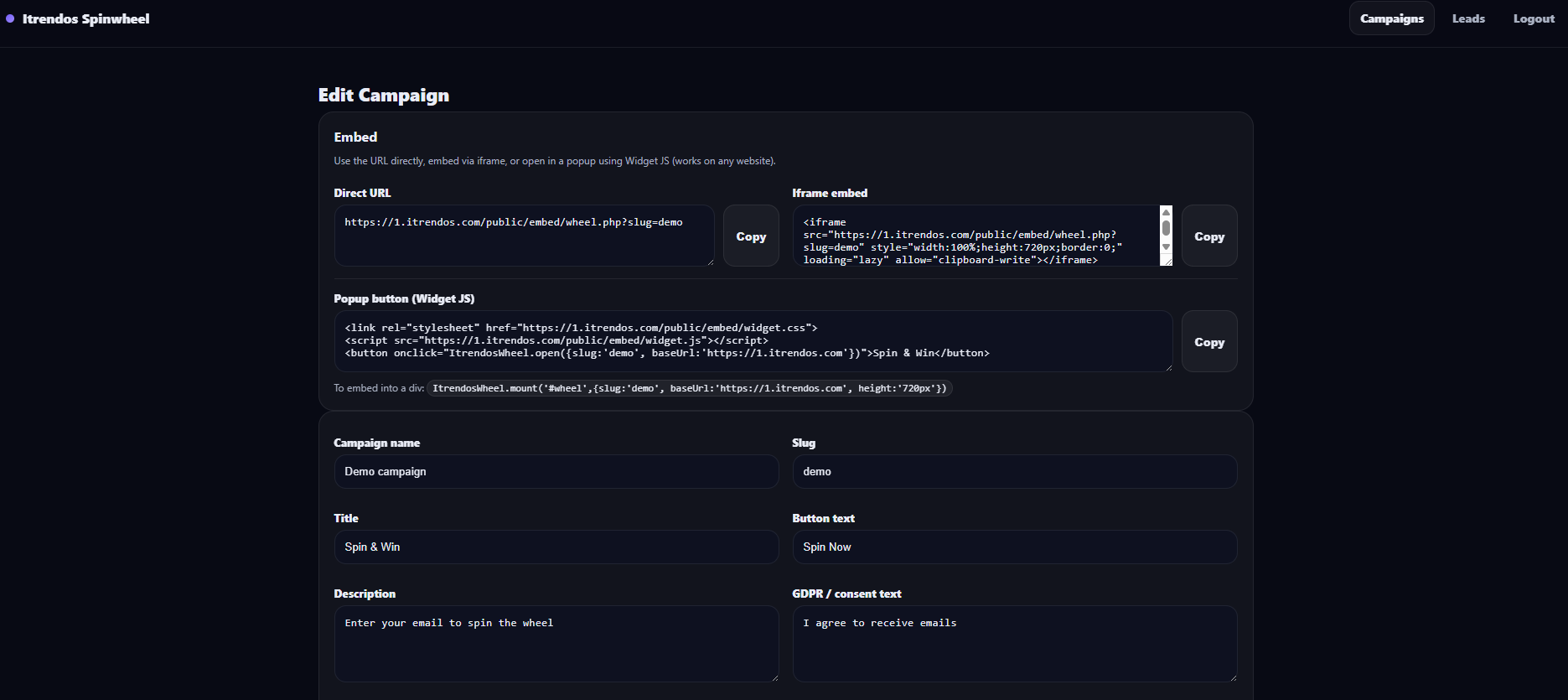Edit the Button text field
Screen dimensions: 1568x700
(x=1014, y=547)
